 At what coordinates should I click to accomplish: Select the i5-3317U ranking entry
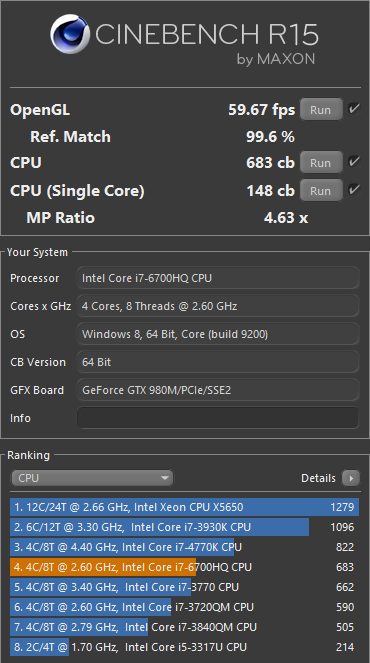[x=185, y=647]
